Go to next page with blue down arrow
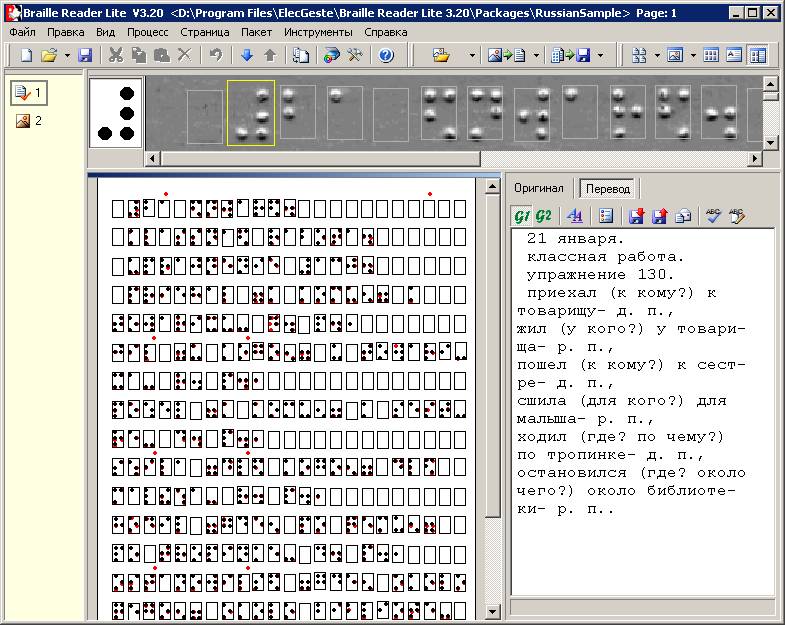785x625 pixels. [247, 55]
